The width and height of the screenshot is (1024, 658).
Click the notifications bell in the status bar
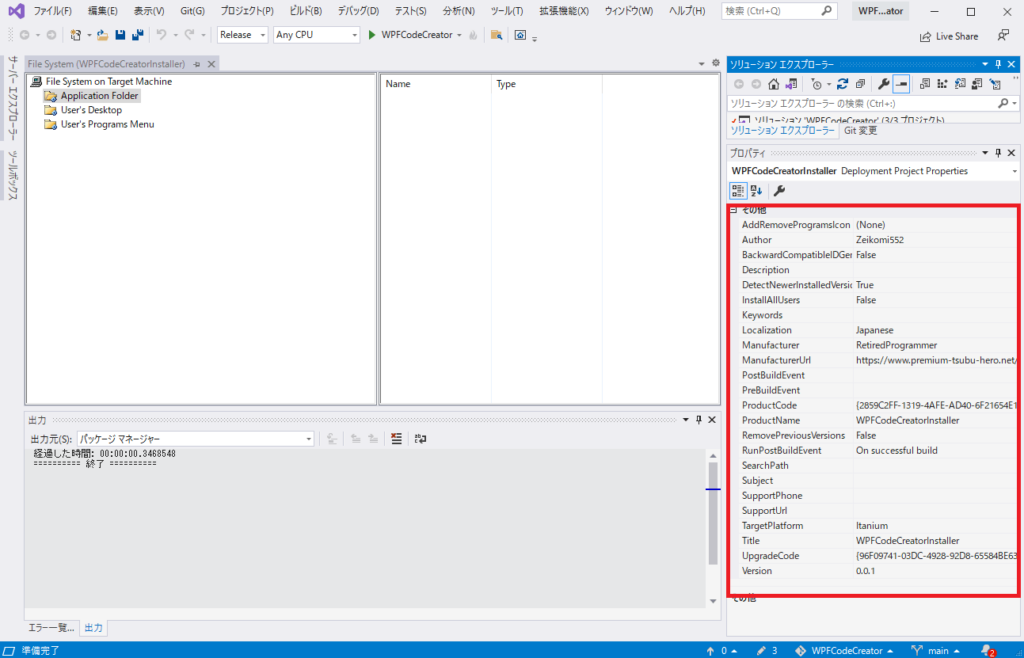point(989,651)
